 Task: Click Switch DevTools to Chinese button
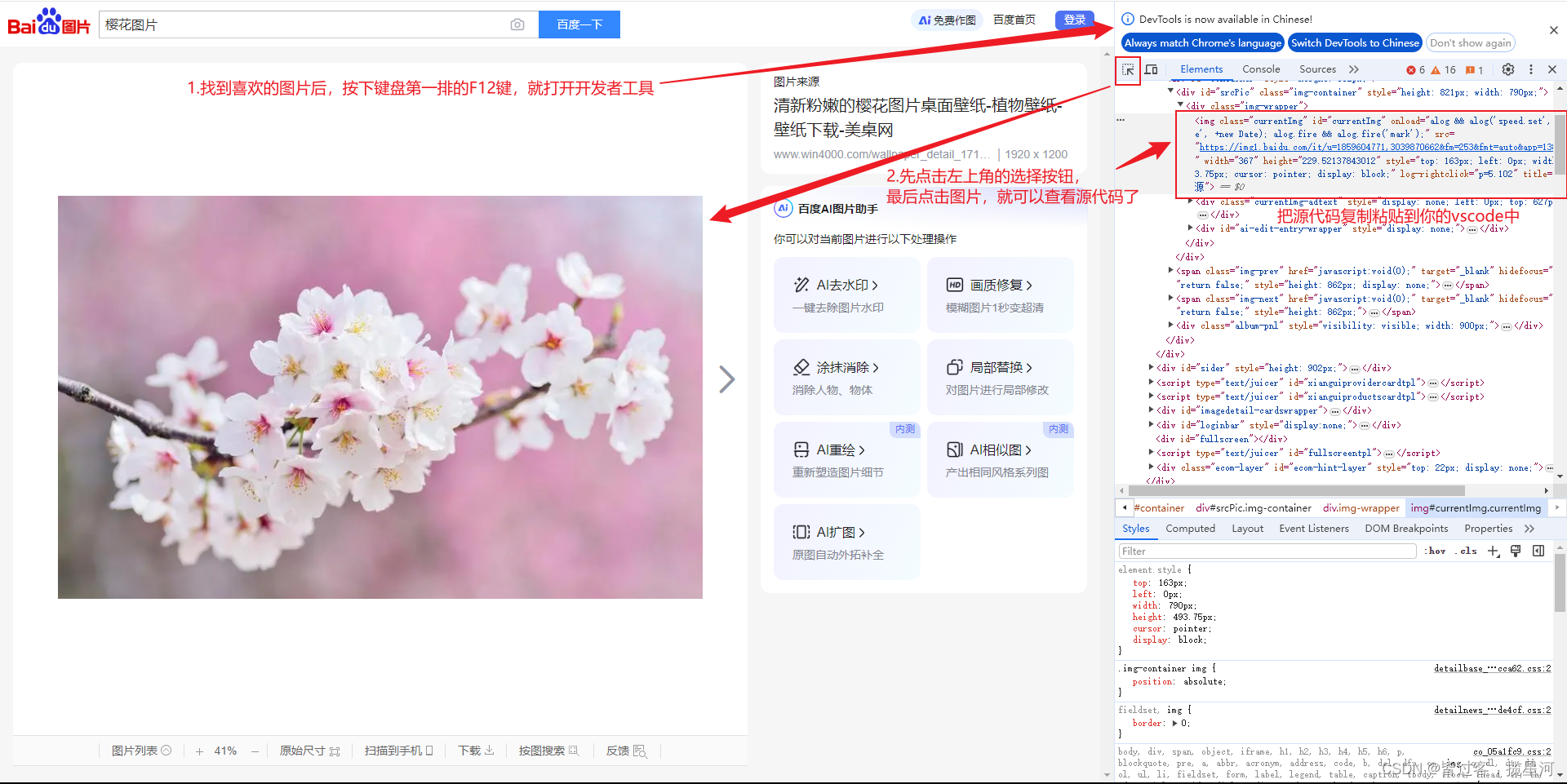coord(1355,43)
